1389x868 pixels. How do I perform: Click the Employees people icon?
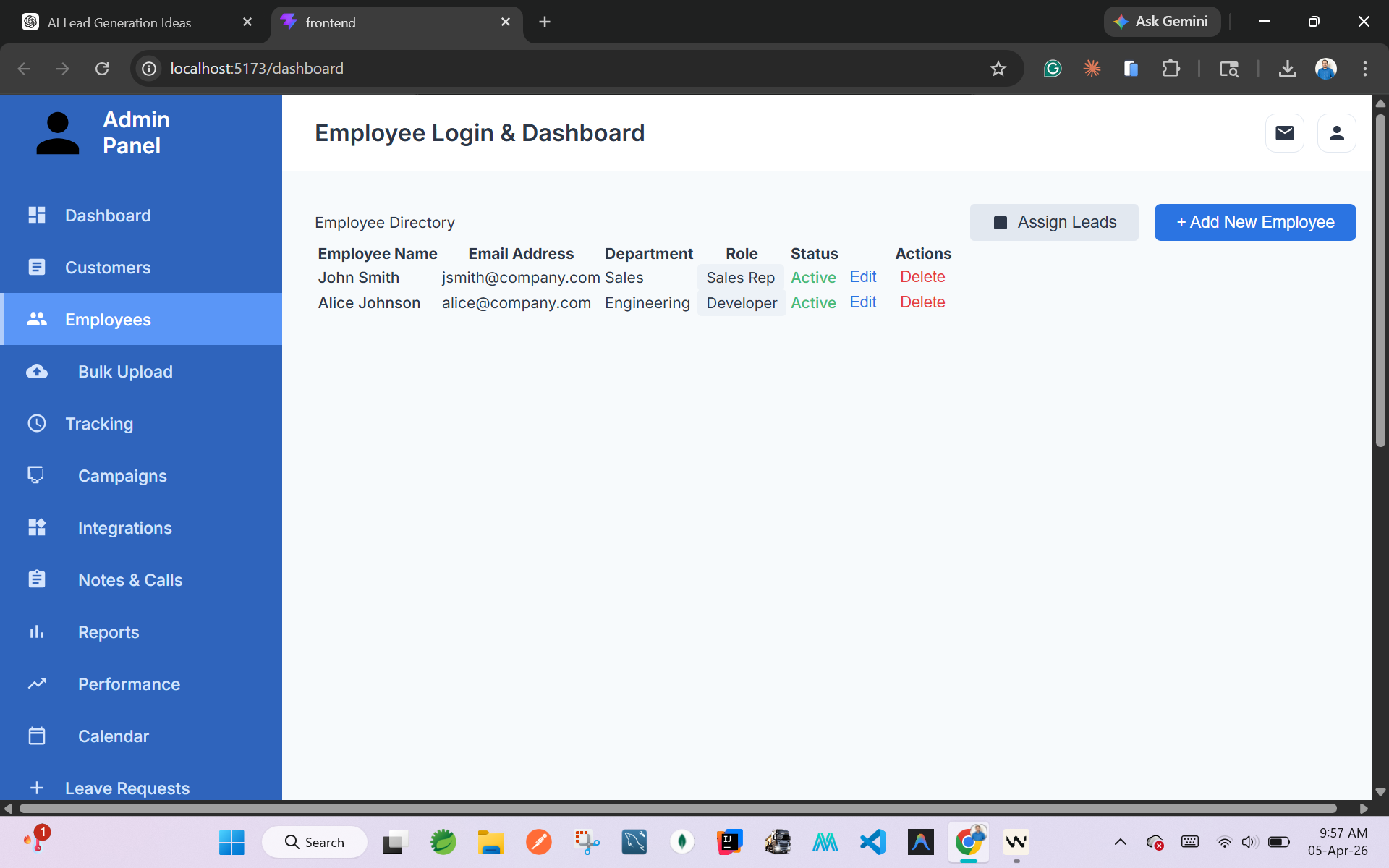[37, 319]
